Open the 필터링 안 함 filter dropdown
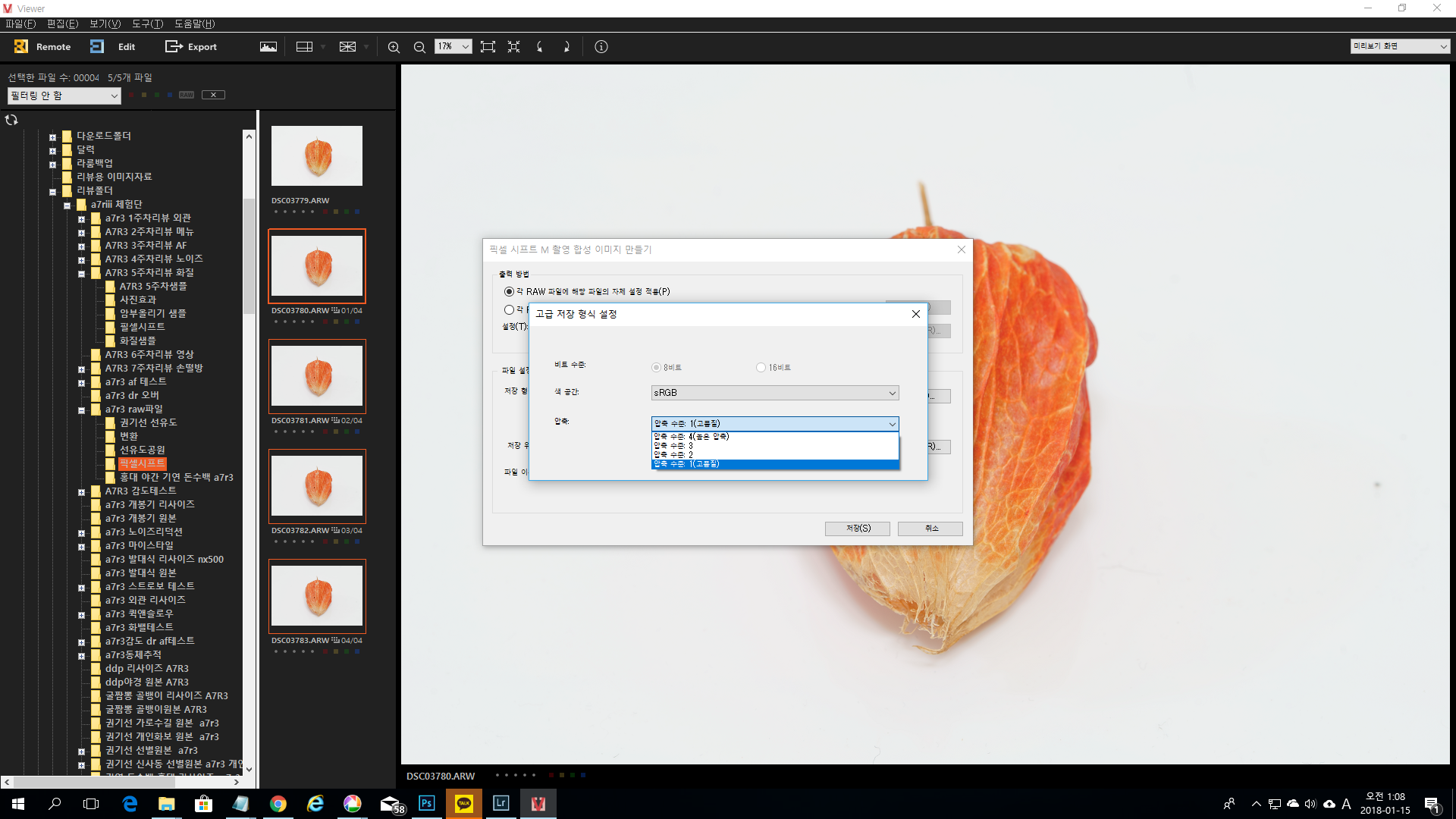The image size is (1456, 819). (64, 96)
